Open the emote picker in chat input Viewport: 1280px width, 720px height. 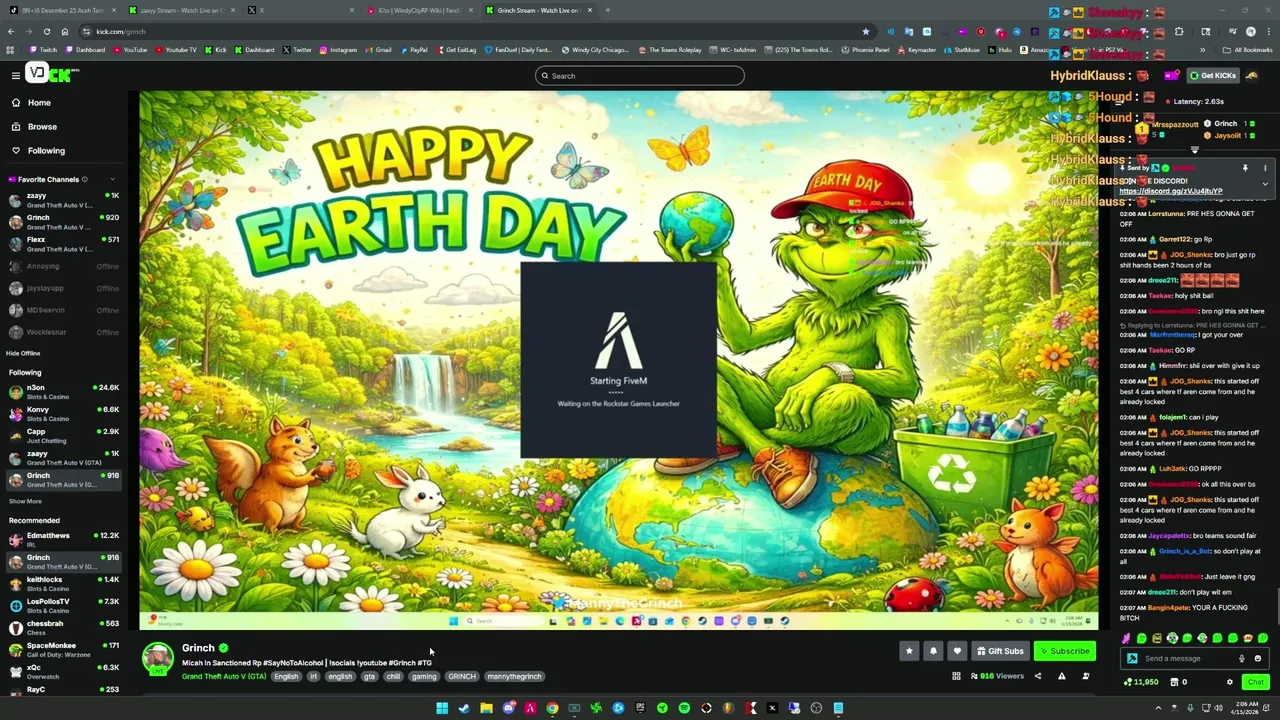click(1258, 658)
